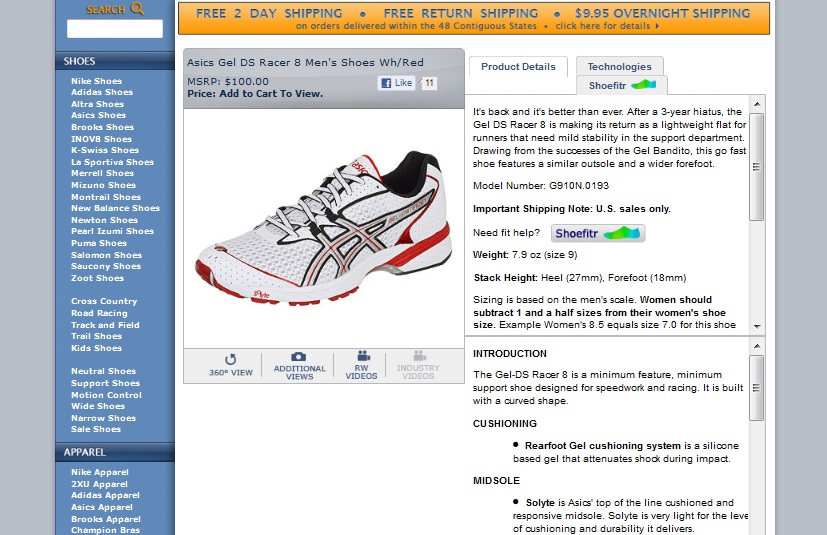Open the Shoefitr fit help button

pos(598,233)
